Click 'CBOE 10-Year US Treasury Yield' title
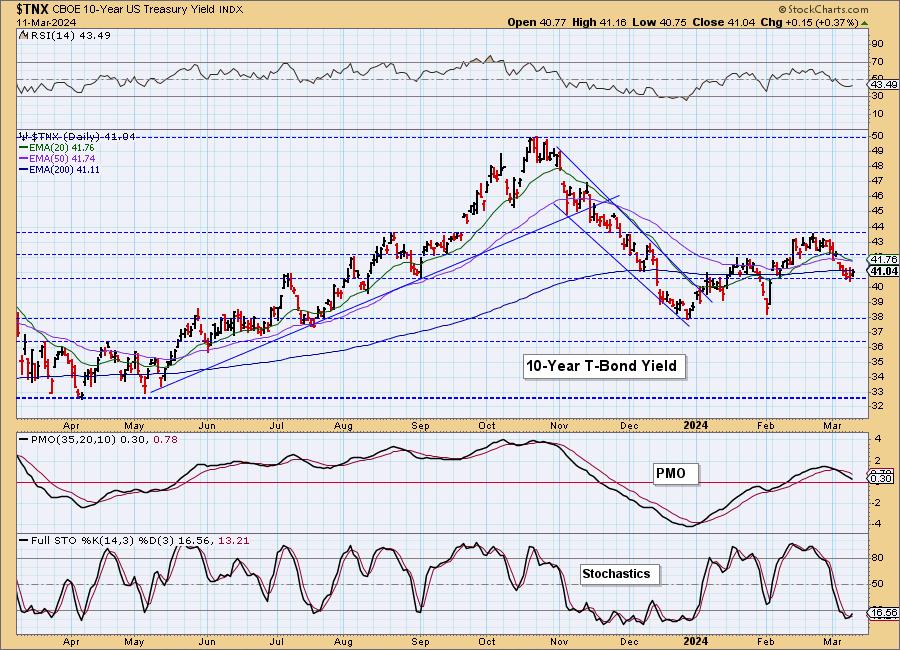This screenshot has height=650, width=900. pos(134,10)
